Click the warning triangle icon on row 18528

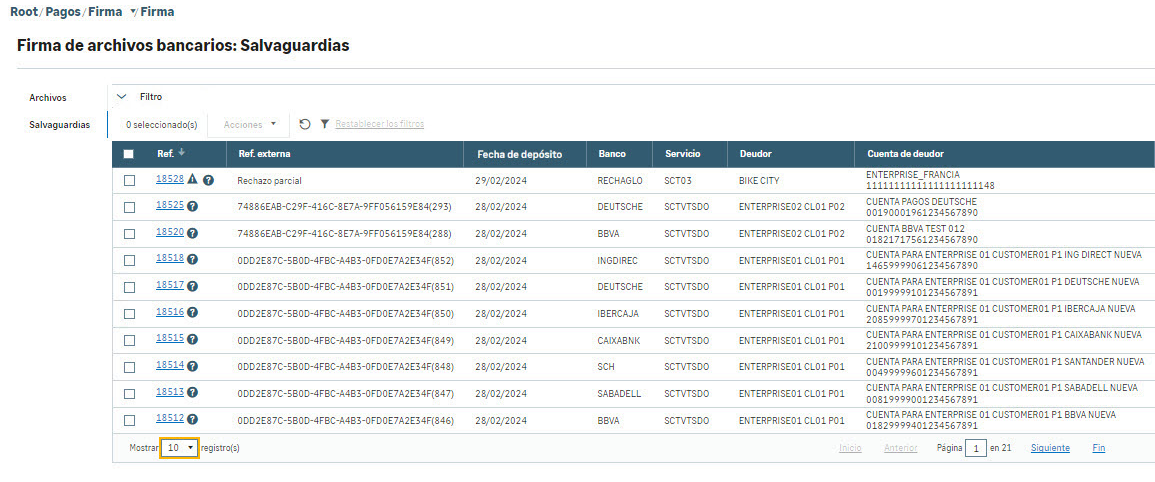[x=193, y=179]
